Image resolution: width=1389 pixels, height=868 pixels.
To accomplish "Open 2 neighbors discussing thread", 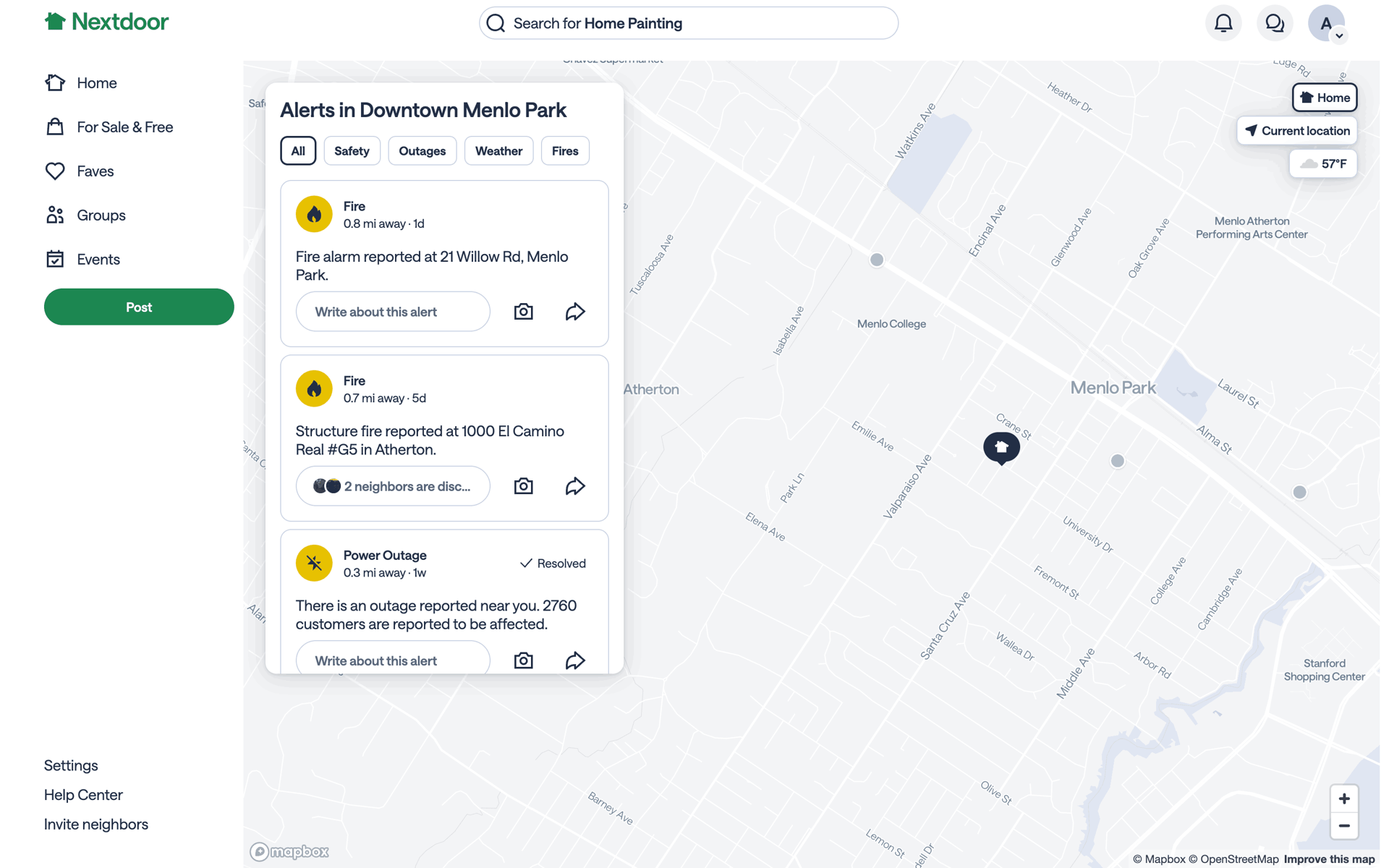I will coord(393,486).
